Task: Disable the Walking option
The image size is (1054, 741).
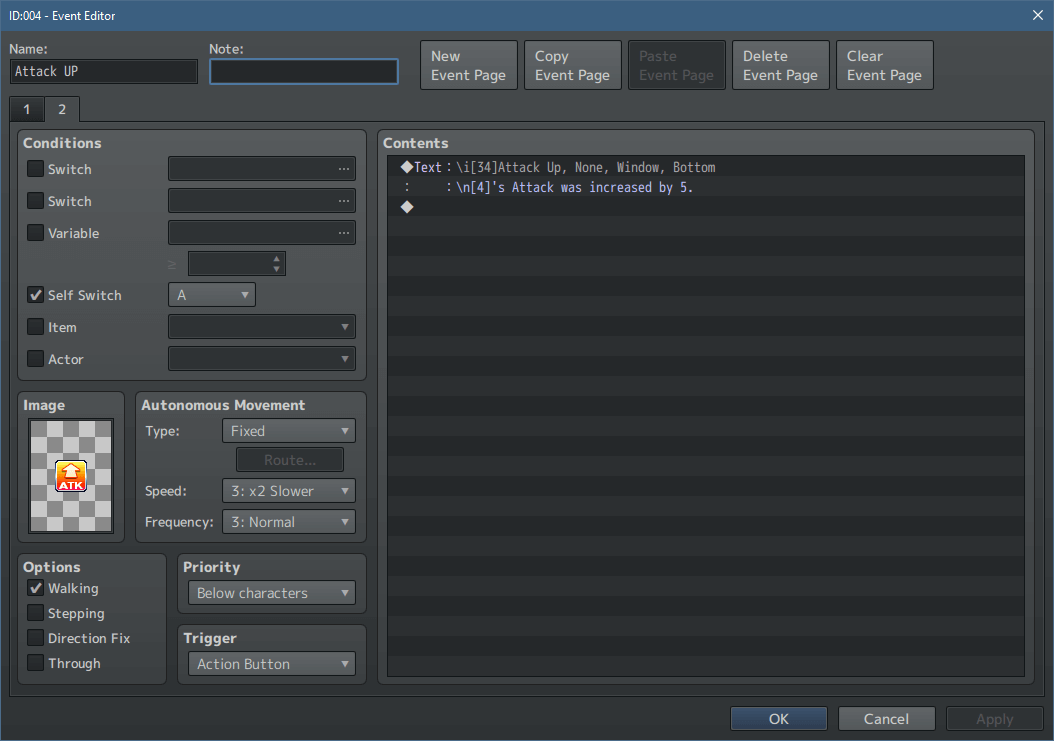Action: pyautogui.click(x=35, y=588)
